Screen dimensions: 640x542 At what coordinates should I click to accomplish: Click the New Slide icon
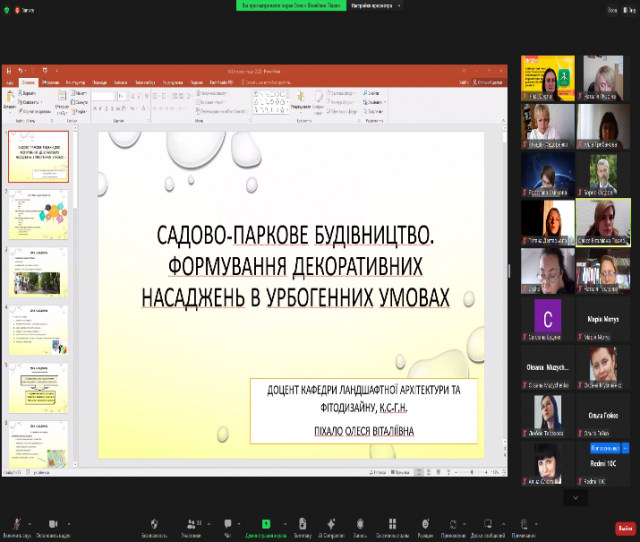point(62,97)
